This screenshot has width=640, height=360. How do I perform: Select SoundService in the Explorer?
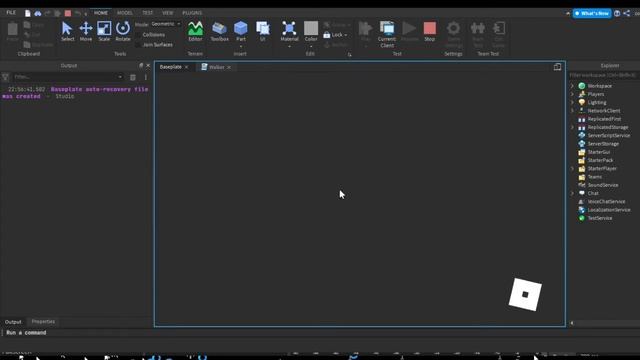pyautogui.click(x=603, y=185)
